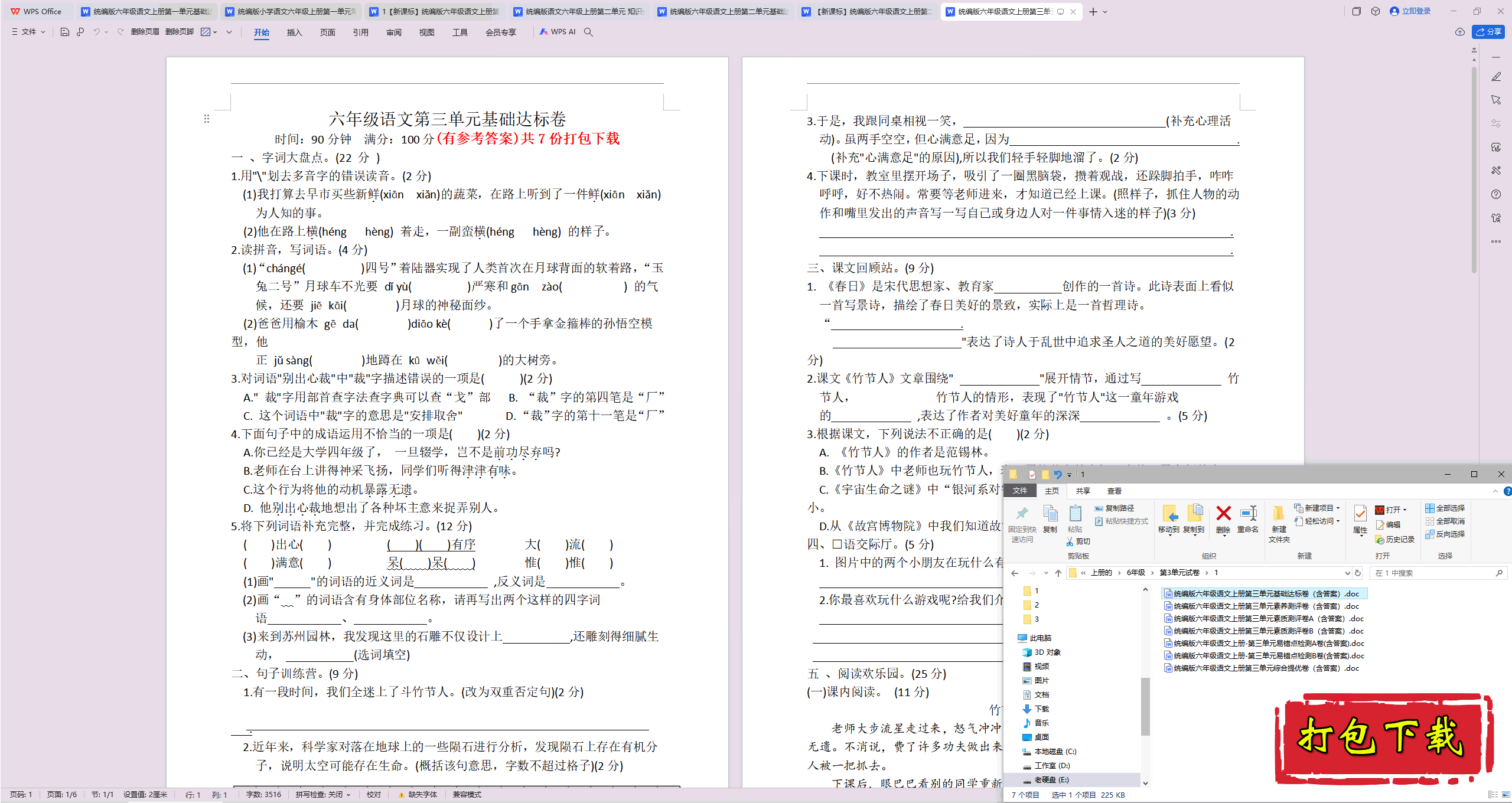Screen dimensions: 1512x803
Task: Open the 文件 menu dropdown in WPS
Action: 28,32
